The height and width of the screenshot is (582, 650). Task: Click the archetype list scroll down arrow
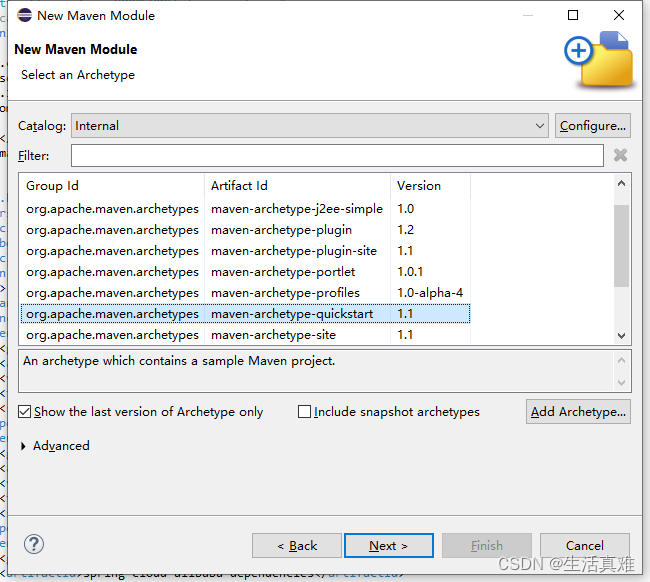tap(621, 336)
